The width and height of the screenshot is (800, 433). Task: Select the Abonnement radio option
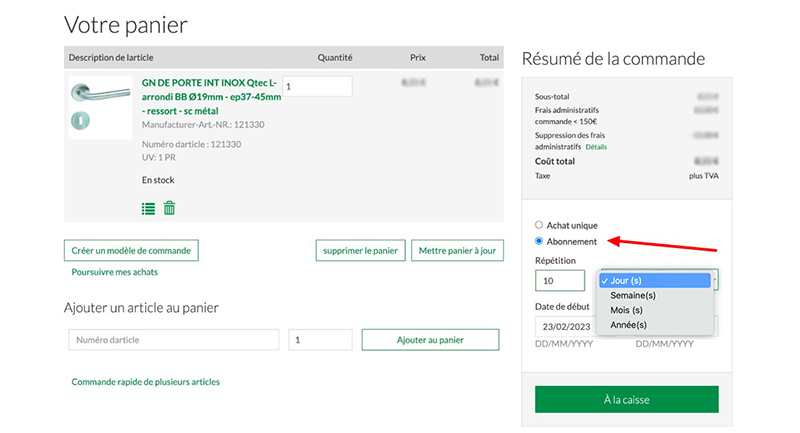[x=540, y=241]
